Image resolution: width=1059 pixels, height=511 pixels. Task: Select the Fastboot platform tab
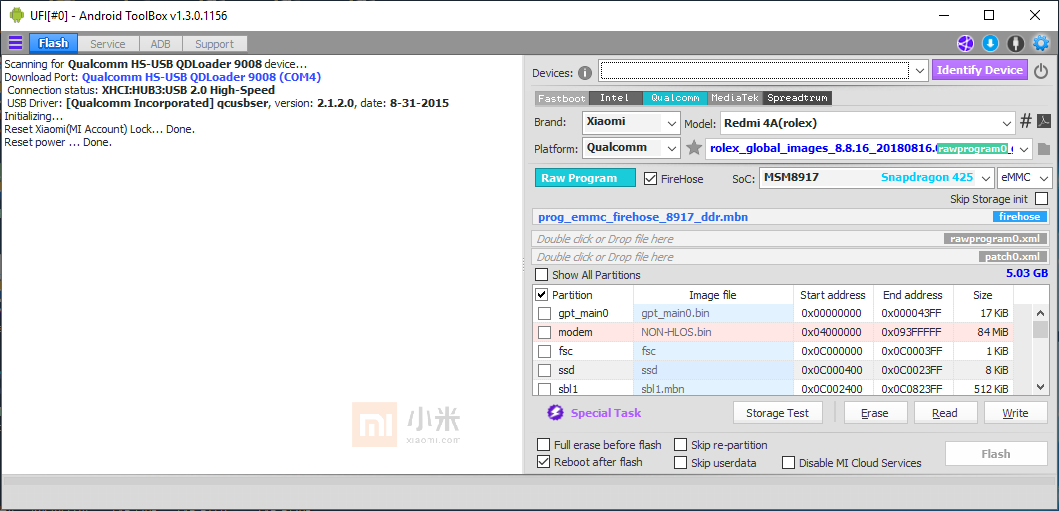561,98
